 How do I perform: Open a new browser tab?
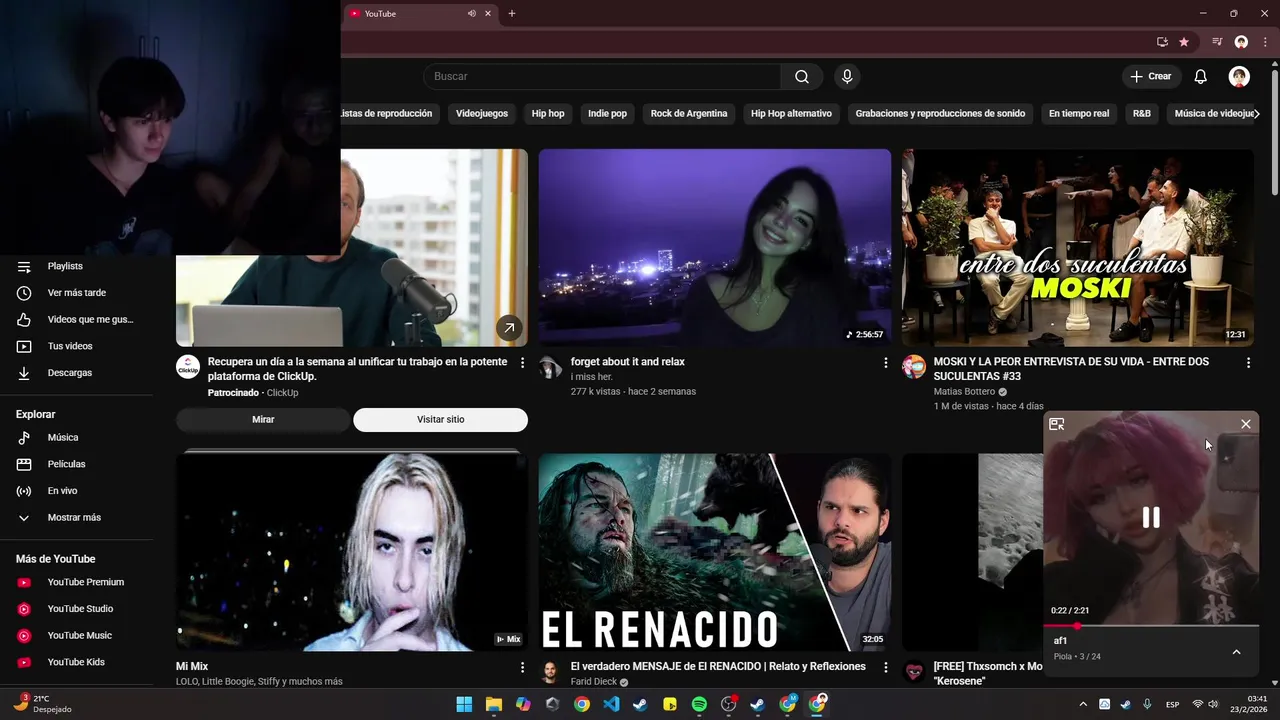pyautogui.click(x=511, y=13)
